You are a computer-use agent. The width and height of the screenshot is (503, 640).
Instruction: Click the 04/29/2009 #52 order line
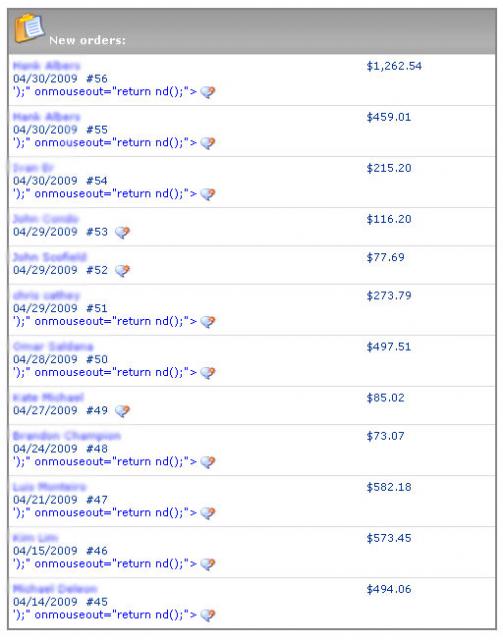[x=60, y=270]
